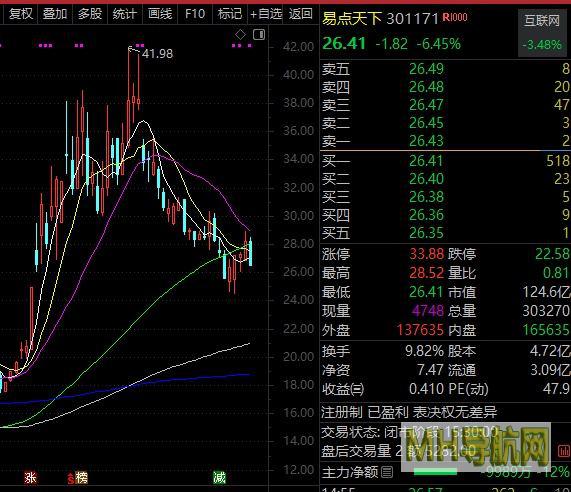Image resolution: width=571 pixels, height=492 pixels.
Task: Click the 41.98 high price label on chart
Action: [157, 54]
